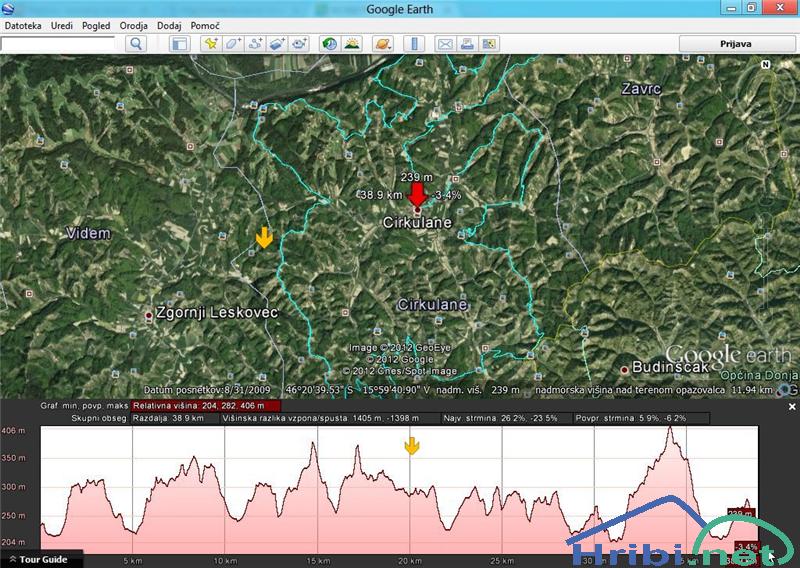800x569 pixels.
Task: Open the Uredi menu
Action: [62, 26]
